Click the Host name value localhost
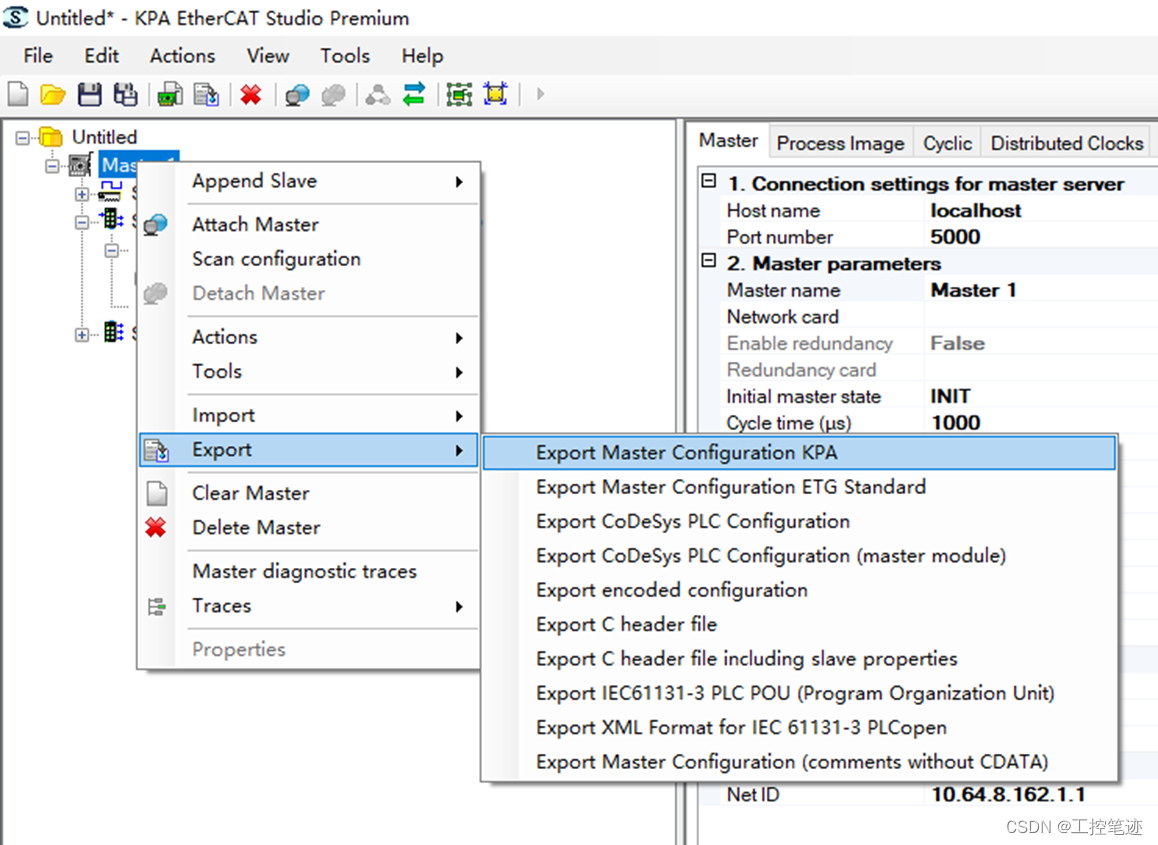 (x=976, y=211)
